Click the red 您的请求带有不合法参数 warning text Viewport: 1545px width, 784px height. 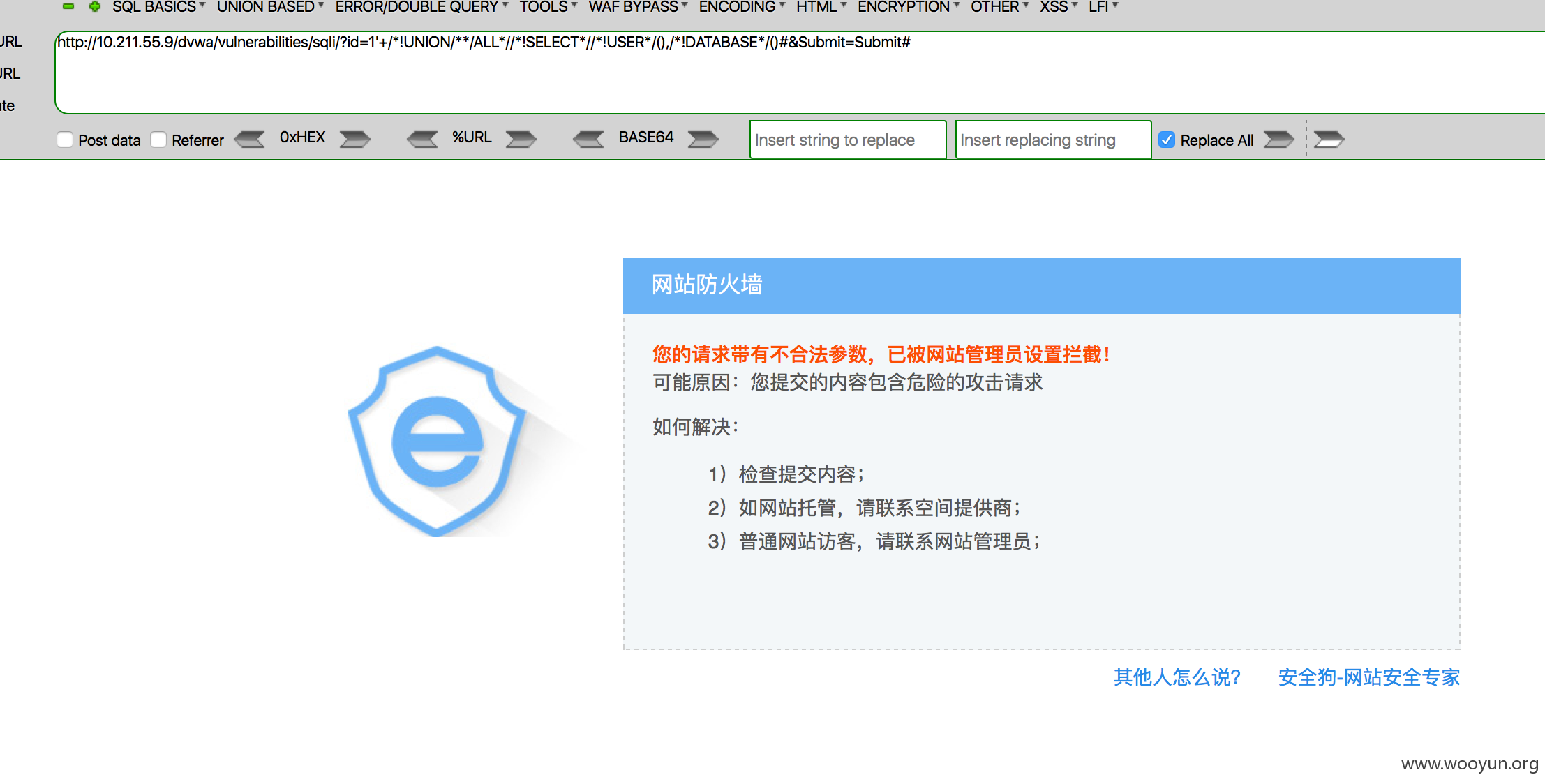(881, 354)
